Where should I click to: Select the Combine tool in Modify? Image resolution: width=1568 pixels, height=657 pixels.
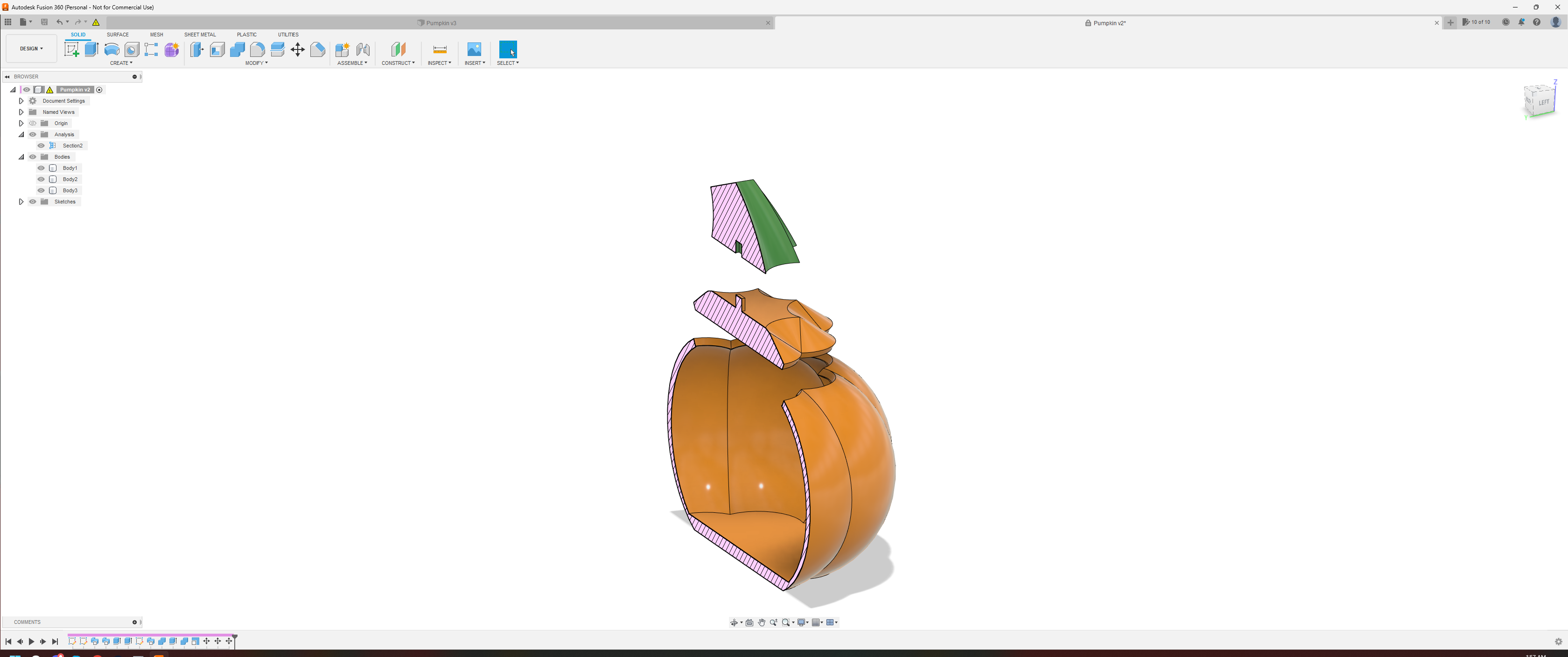point(238,49)
